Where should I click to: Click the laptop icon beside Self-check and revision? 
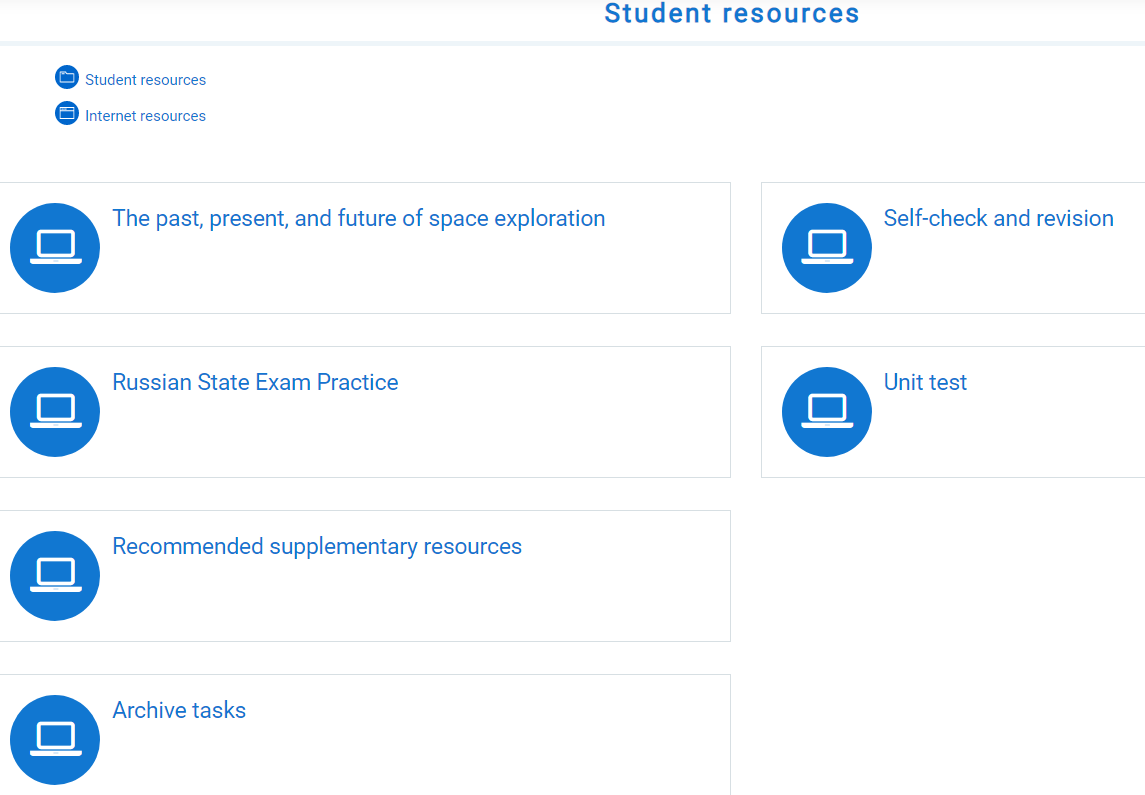point(827,247)
